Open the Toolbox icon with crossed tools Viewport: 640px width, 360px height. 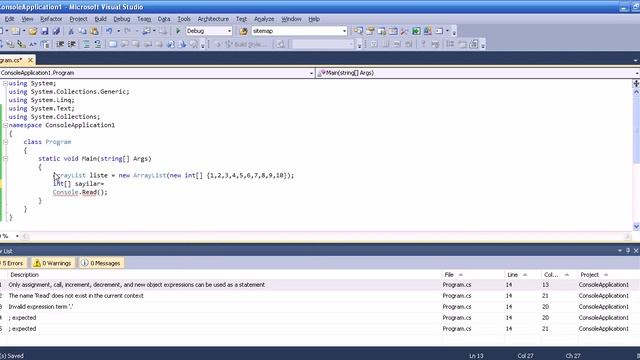tap(404, 31)
